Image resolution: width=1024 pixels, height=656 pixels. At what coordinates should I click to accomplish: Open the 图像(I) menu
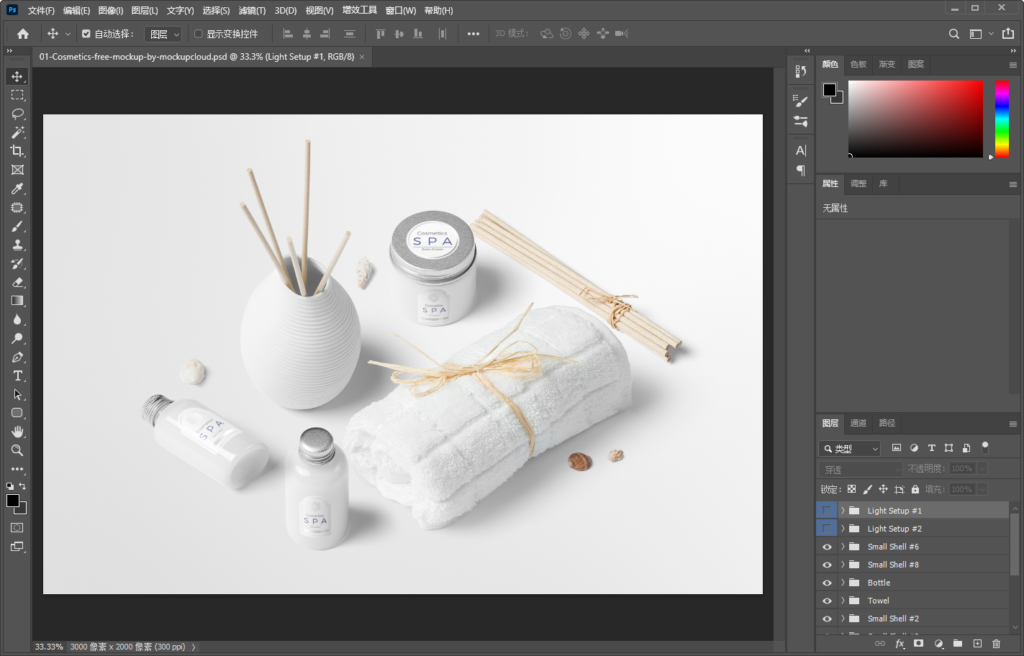[x=110, y=10]
